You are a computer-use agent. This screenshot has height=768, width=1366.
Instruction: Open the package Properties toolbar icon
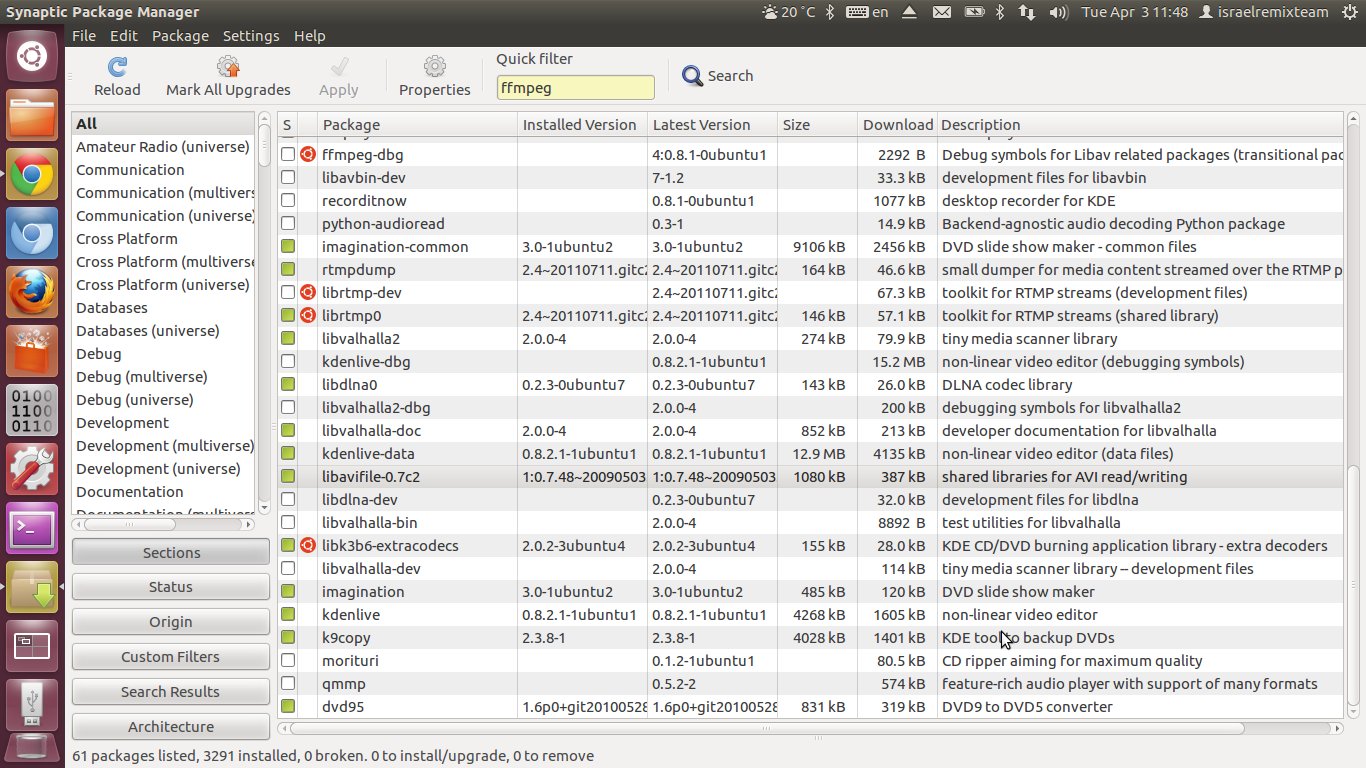[434, 67]
